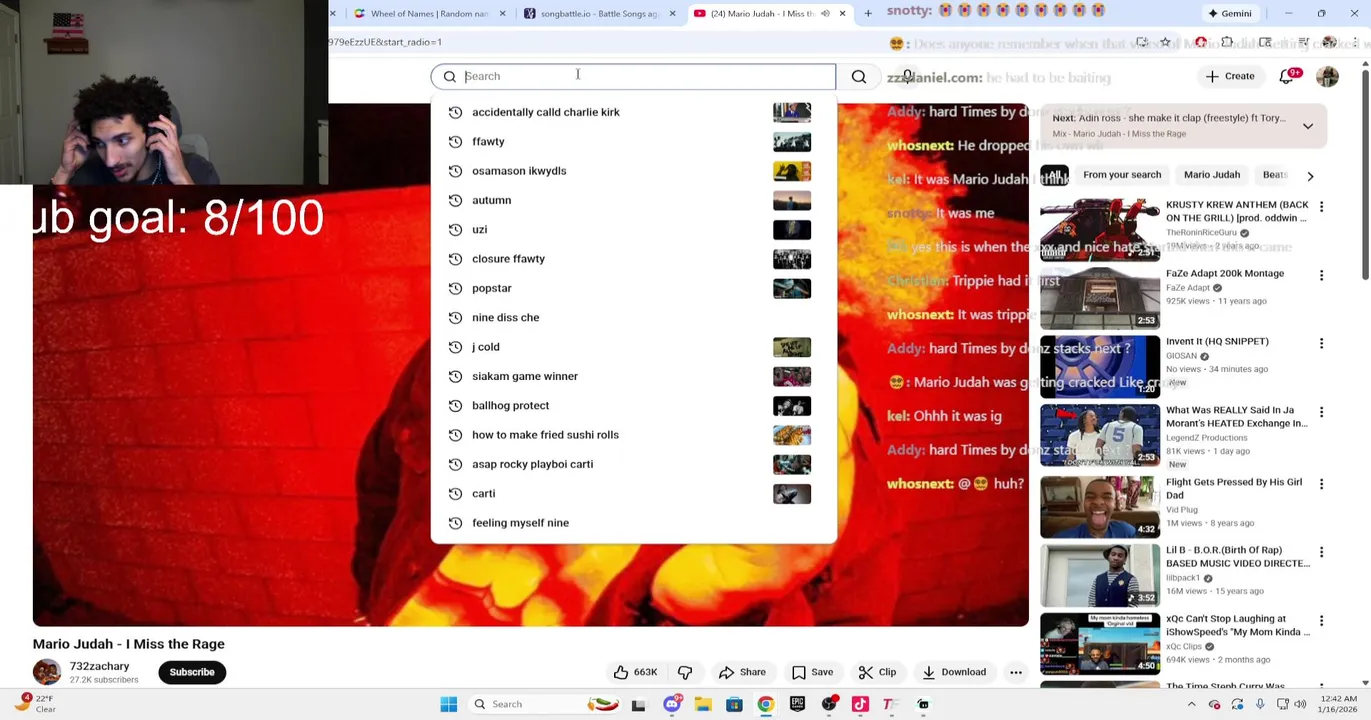Open the Create menu
The height and width of the screenshot is (720, 1371).
tap(1230, 76)
